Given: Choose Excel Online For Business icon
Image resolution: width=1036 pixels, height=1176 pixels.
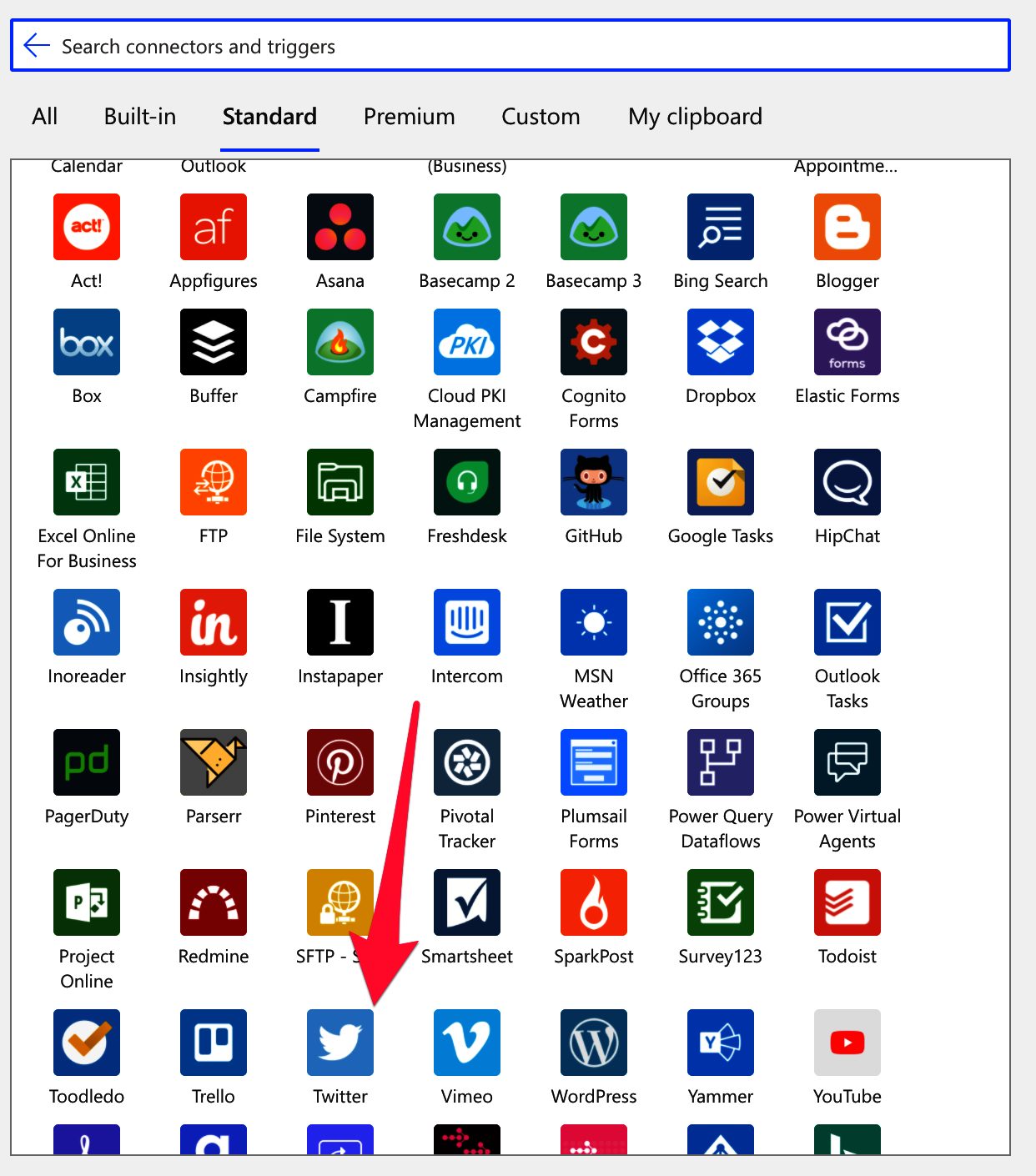Looking at the screenshot, I should point(87,482).
